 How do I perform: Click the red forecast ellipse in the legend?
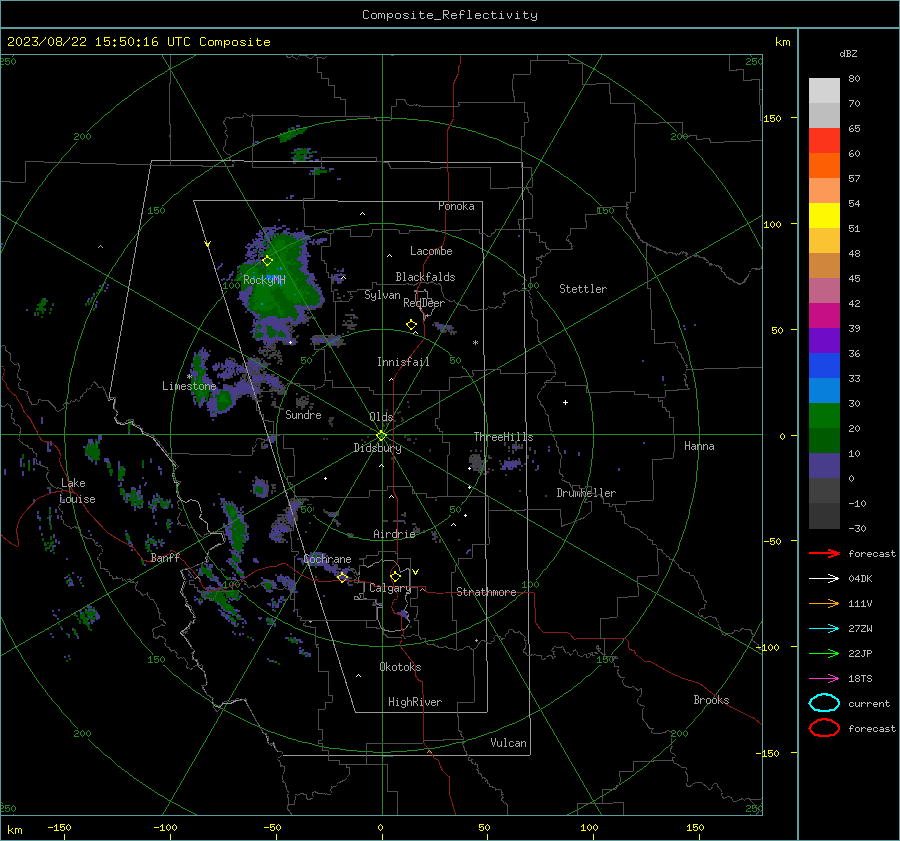point(824,728)
